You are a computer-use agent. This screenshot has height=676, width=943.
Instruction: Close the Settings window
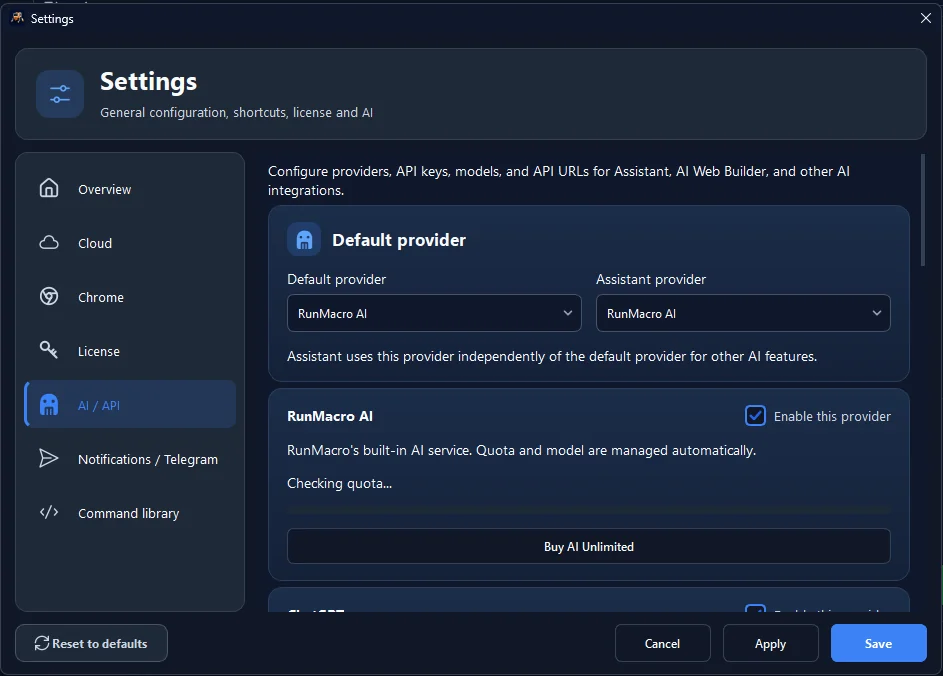coord(926,18)
